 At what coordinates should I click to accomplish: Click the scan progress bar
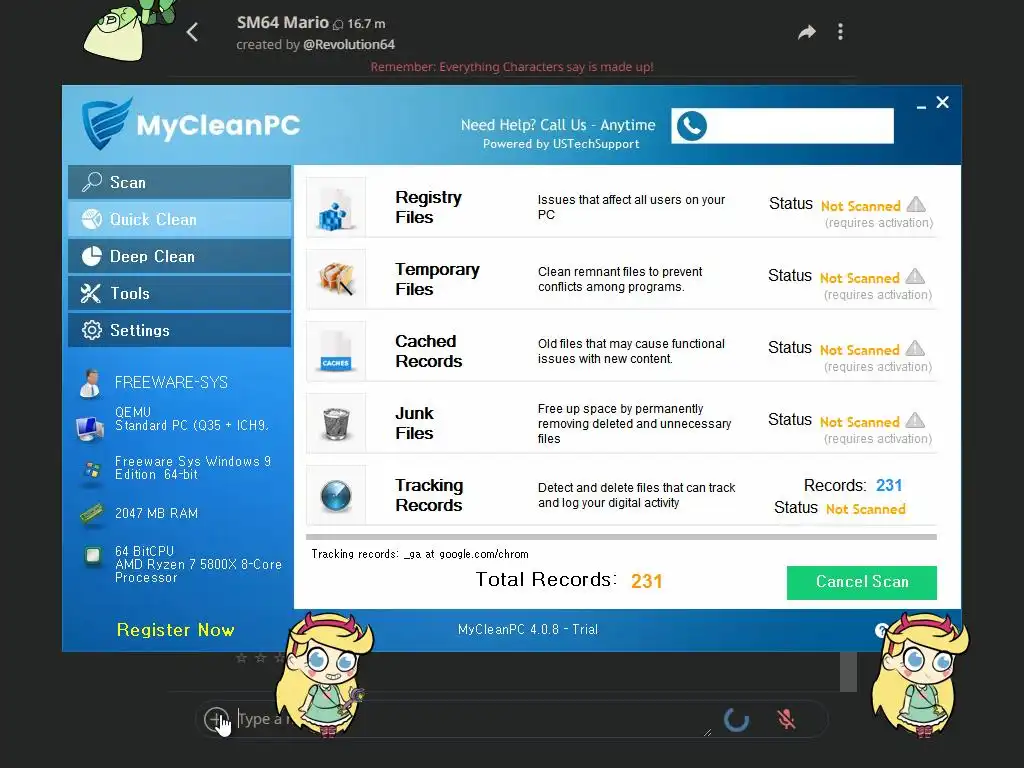click(621, 537)
